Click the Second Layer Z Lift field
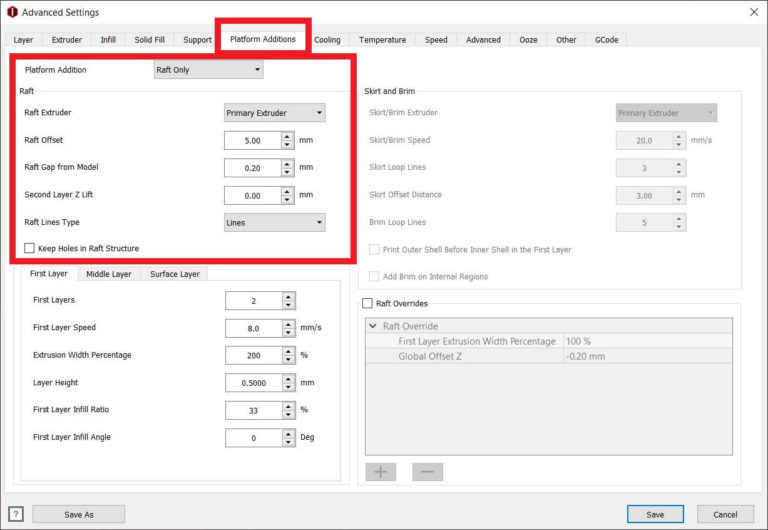 coord(252,196)
